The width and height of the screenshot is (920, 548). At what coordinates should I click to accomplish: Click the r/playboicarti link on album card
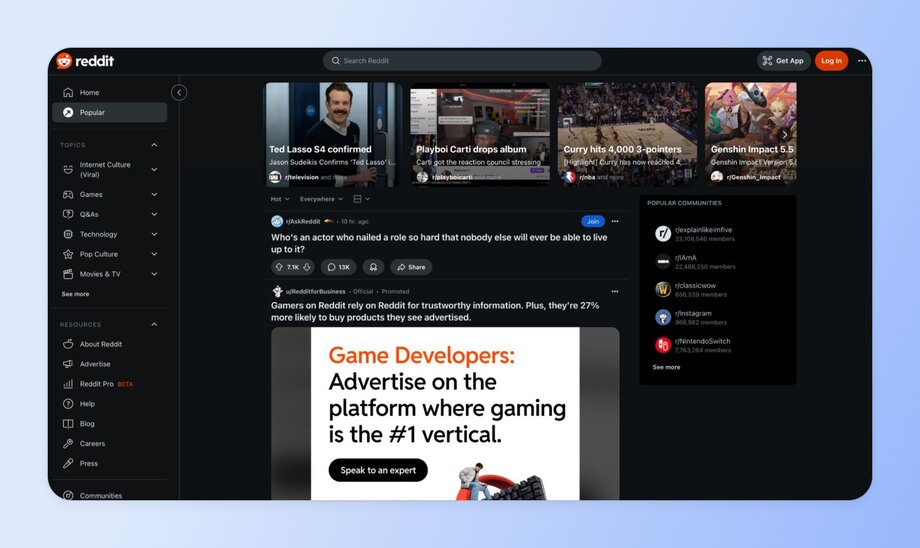452,177
